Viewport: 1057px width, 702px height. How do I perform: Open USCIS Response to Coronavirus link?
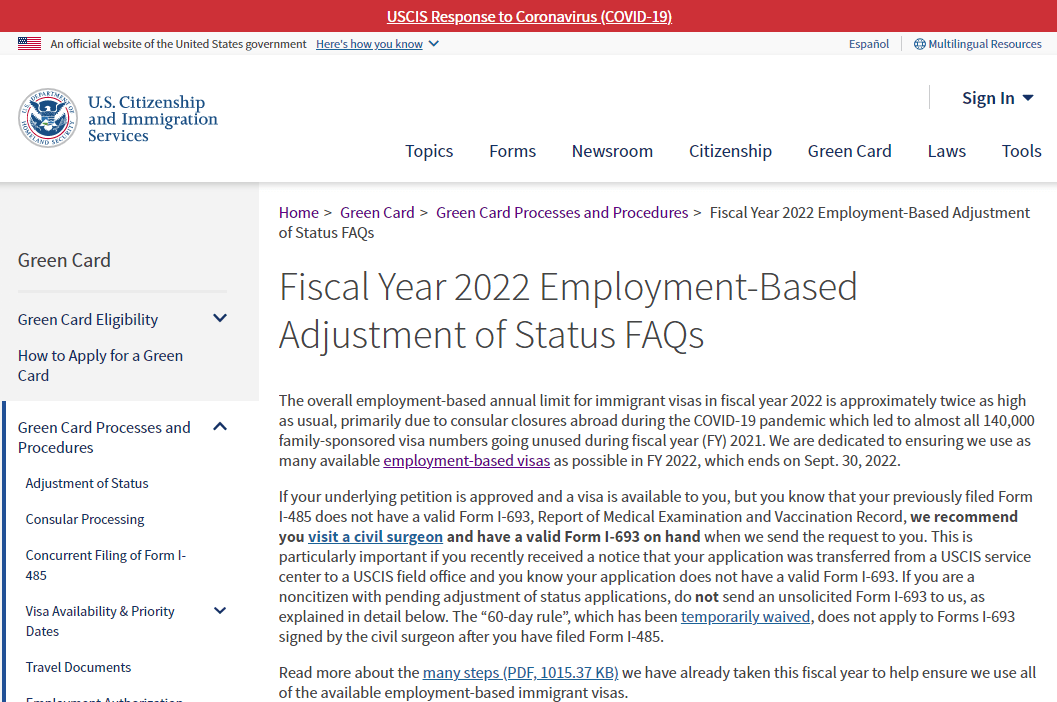click(529, 16)
